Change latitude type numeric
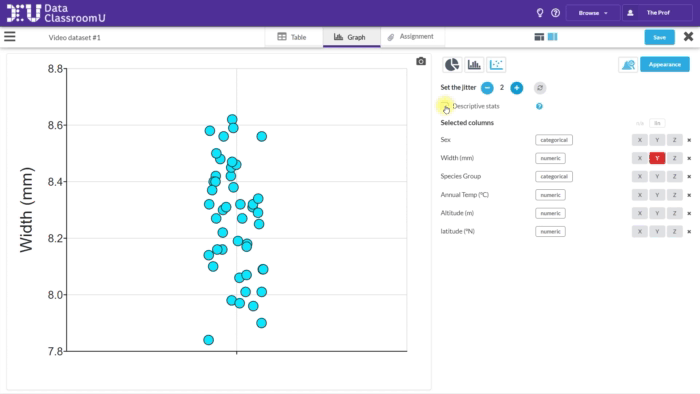The image size is (700, 394). point(550,232)
